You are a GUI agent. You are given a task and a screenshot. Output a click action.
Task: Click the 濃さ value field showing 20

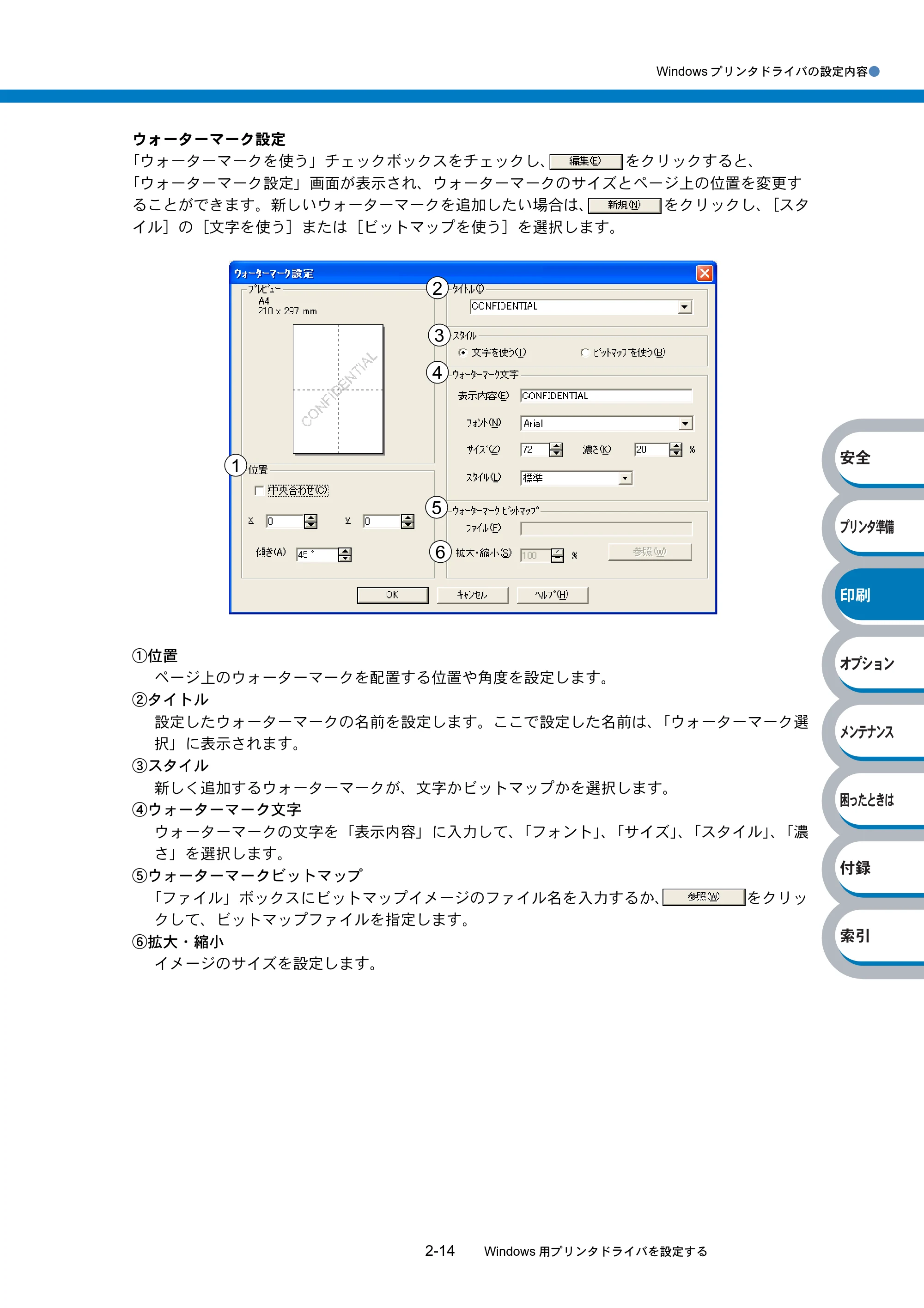click(x=652, y=450)
